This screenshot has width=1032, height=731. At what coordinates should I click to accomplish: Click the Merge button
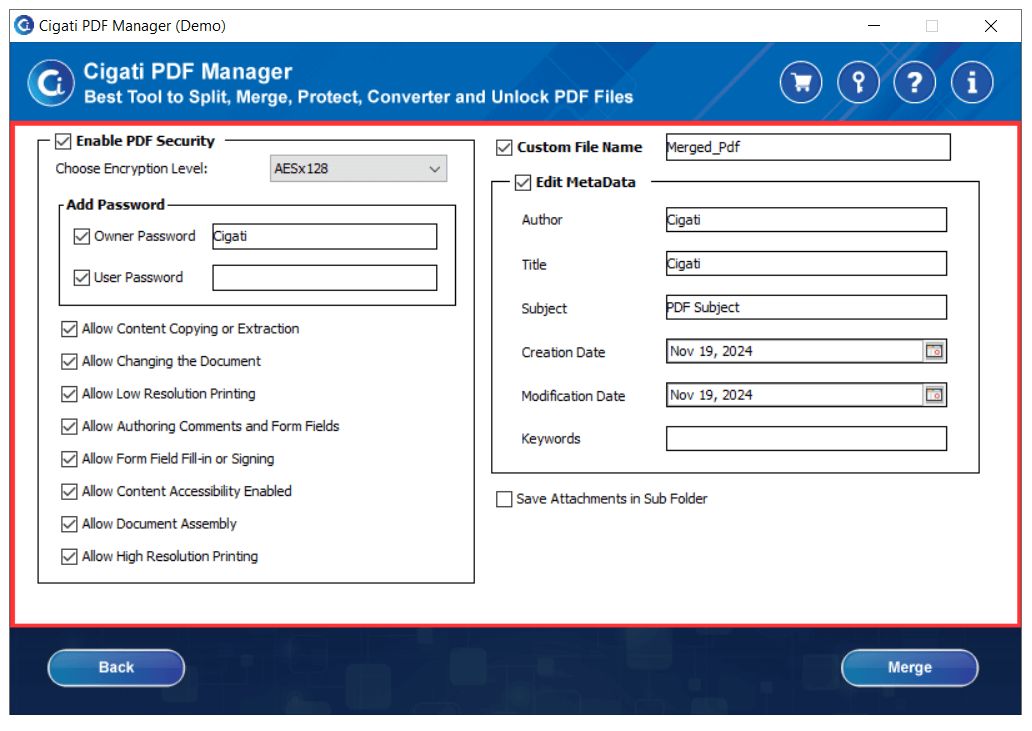(x=910, y=667)
